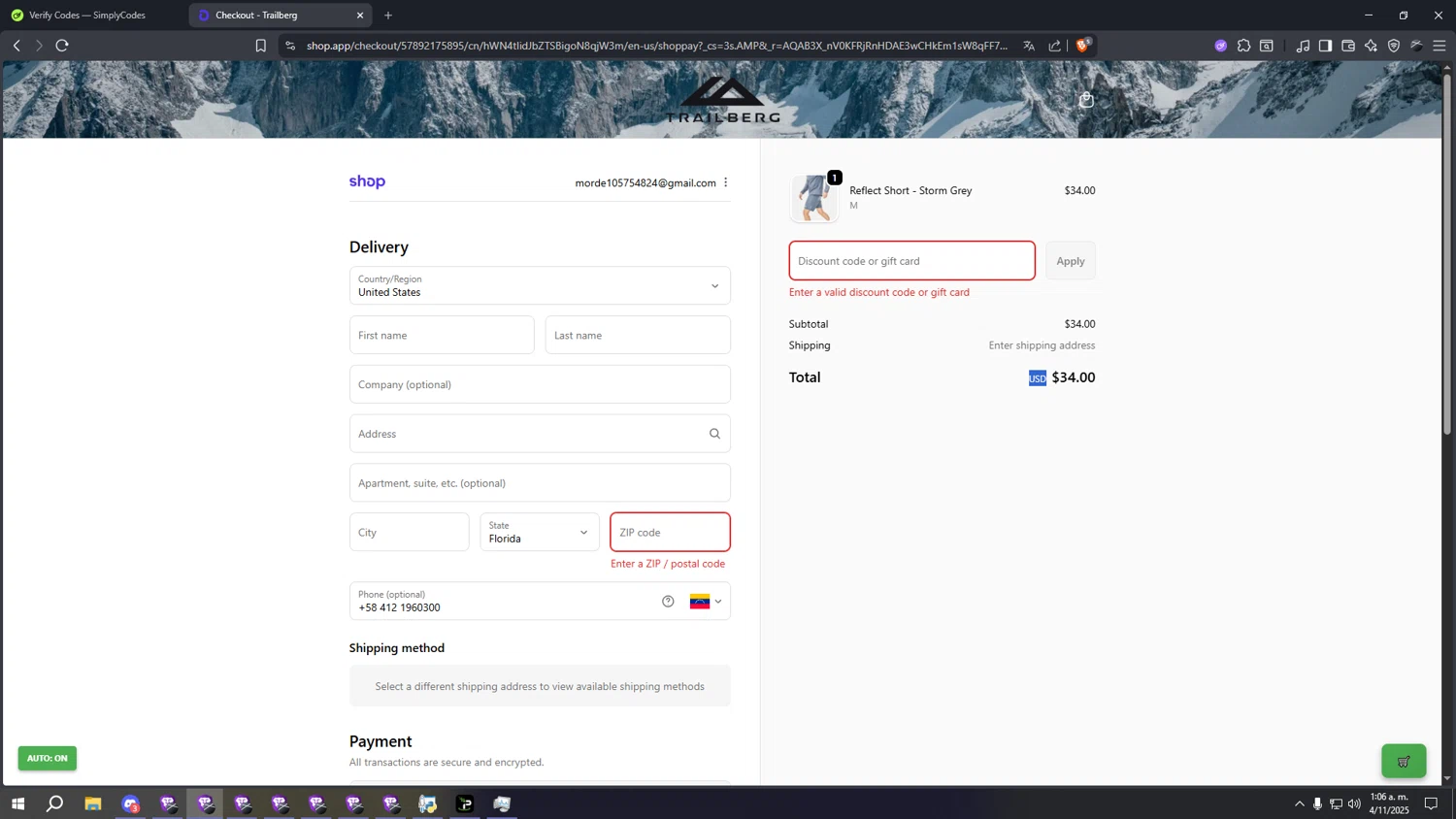This screenshot has height=819, width=1456.
Task: Click the USD currency label
Action: (x=1038, y=378)
